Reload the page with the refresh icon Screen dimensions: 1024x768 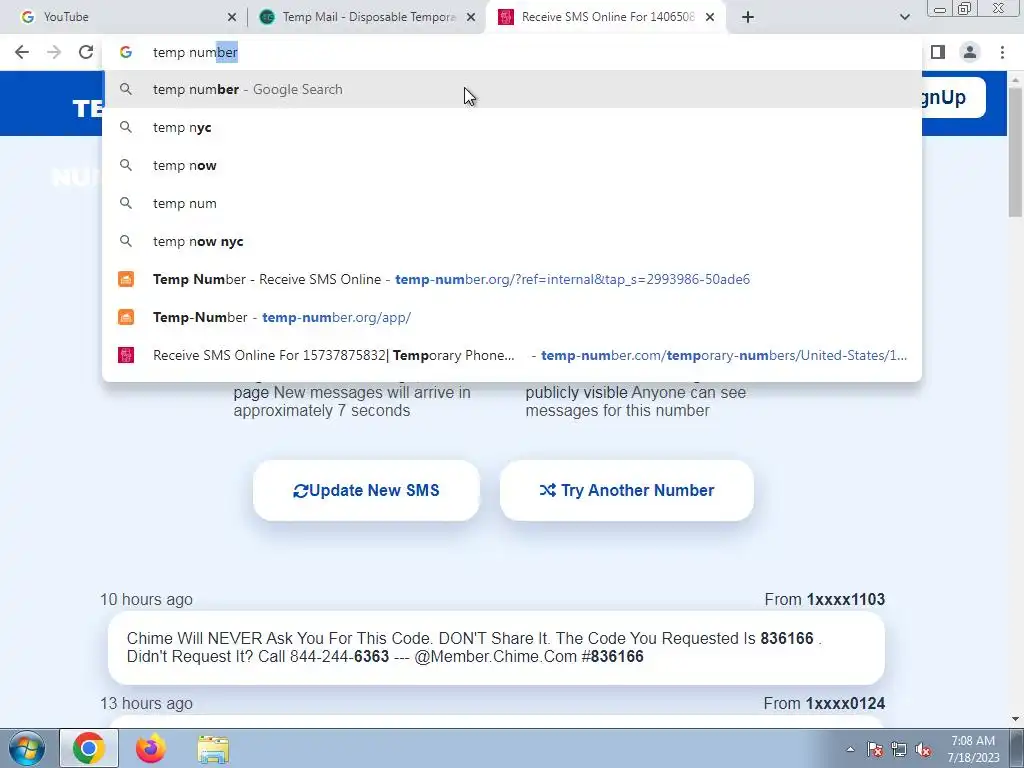[86, 52]
